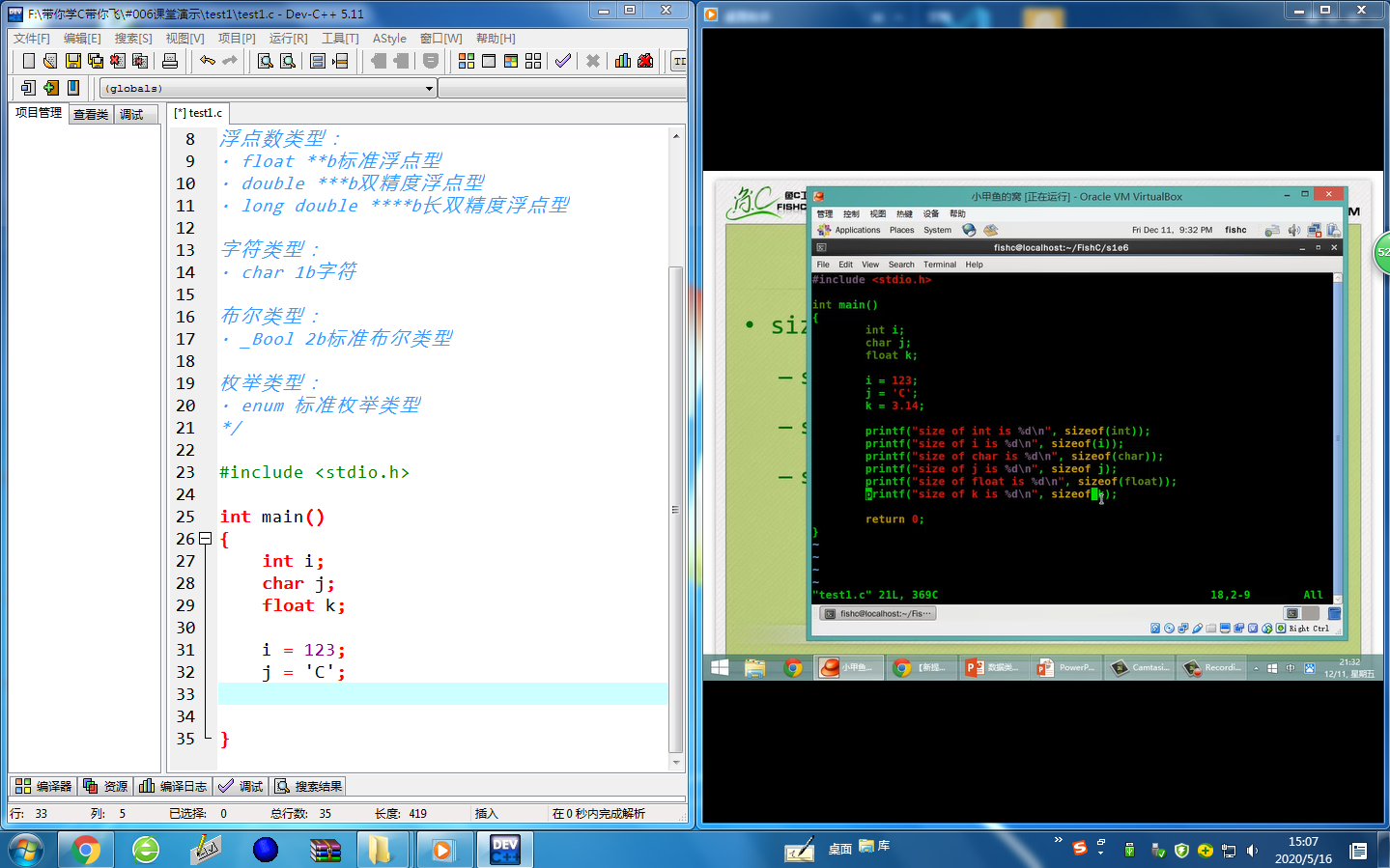Click the Insert snippet icon on second toolbar

(28, 88)
